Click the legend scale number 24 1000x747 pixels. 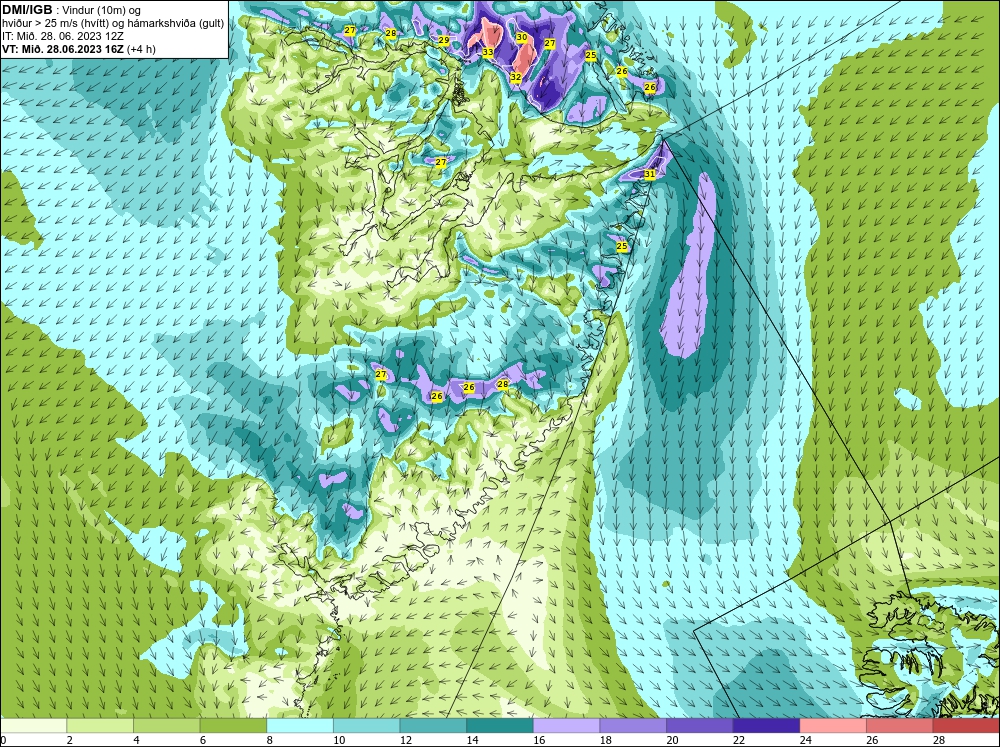pyautogui.click(x=805, y=740)
